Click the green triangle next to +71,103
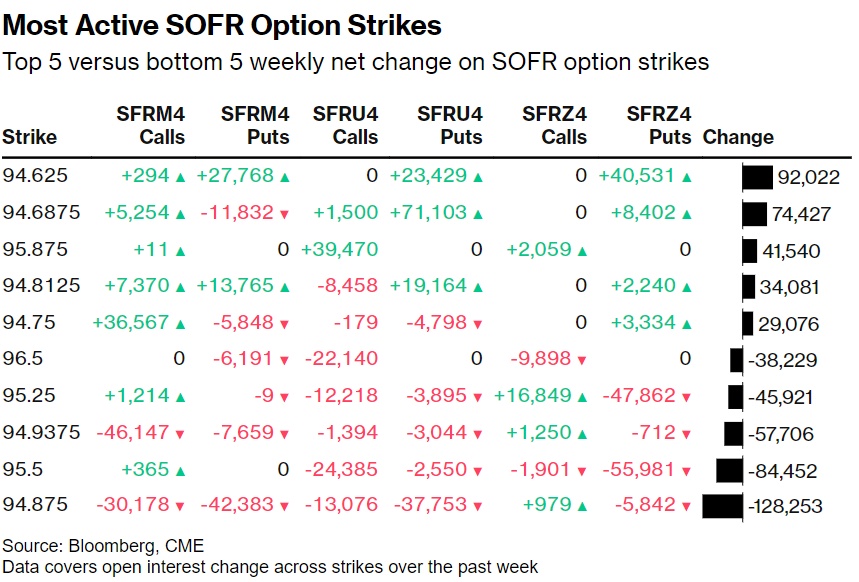This screenshot has height=582, width=859. tap(479, 214)
